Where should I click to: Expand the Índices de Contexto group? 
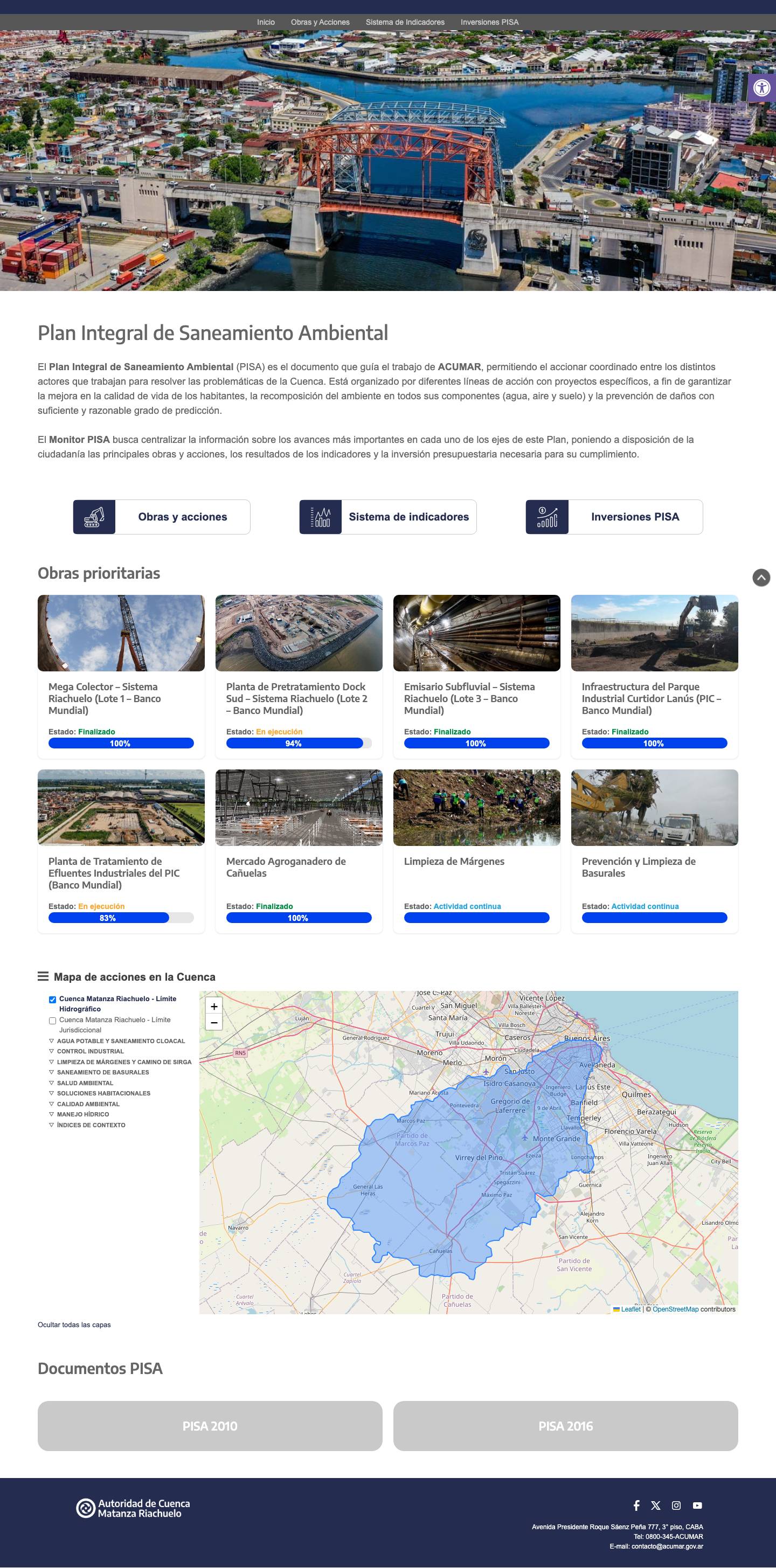pyautogui.click(x=87, y=1125)
